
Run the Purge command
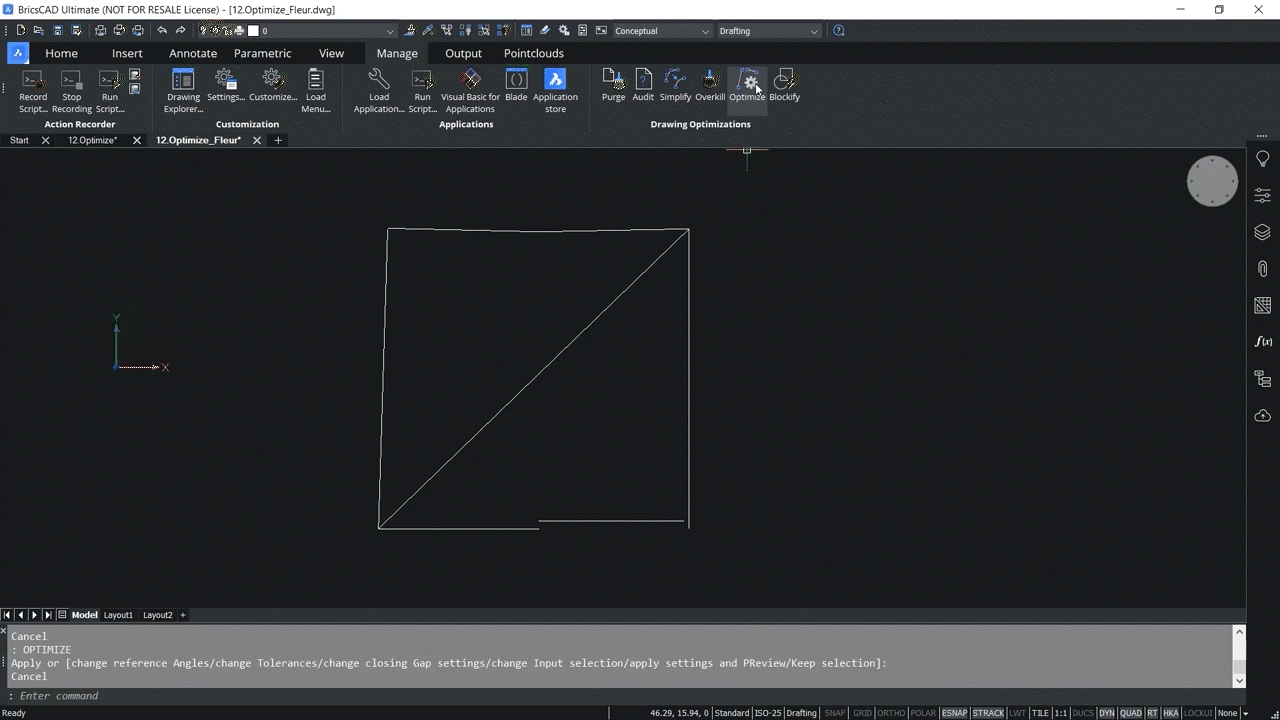pyautogui.click(x=614, y=85)
